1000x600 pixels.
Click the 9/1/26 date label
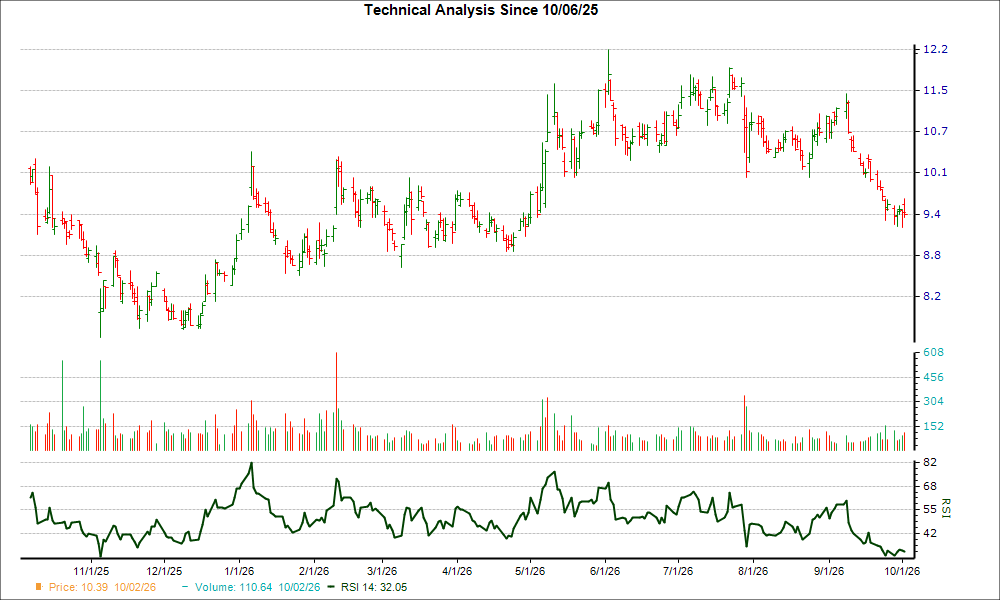828,571
